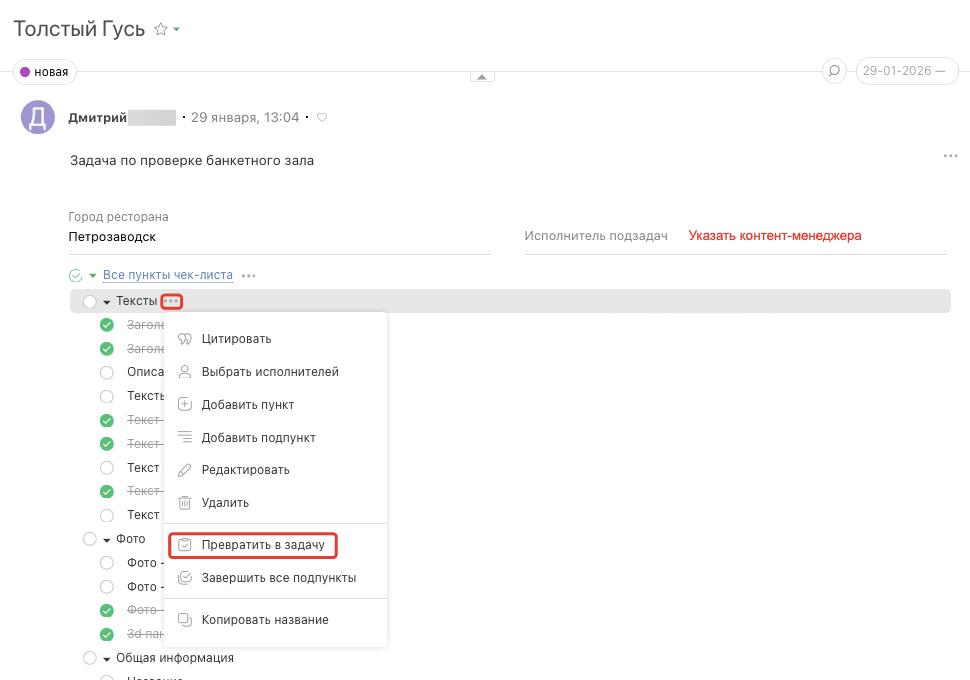The width and height of the screenshot is (970, 680).
Task: Click the новая status tag
Action: [x=45, y=72]
